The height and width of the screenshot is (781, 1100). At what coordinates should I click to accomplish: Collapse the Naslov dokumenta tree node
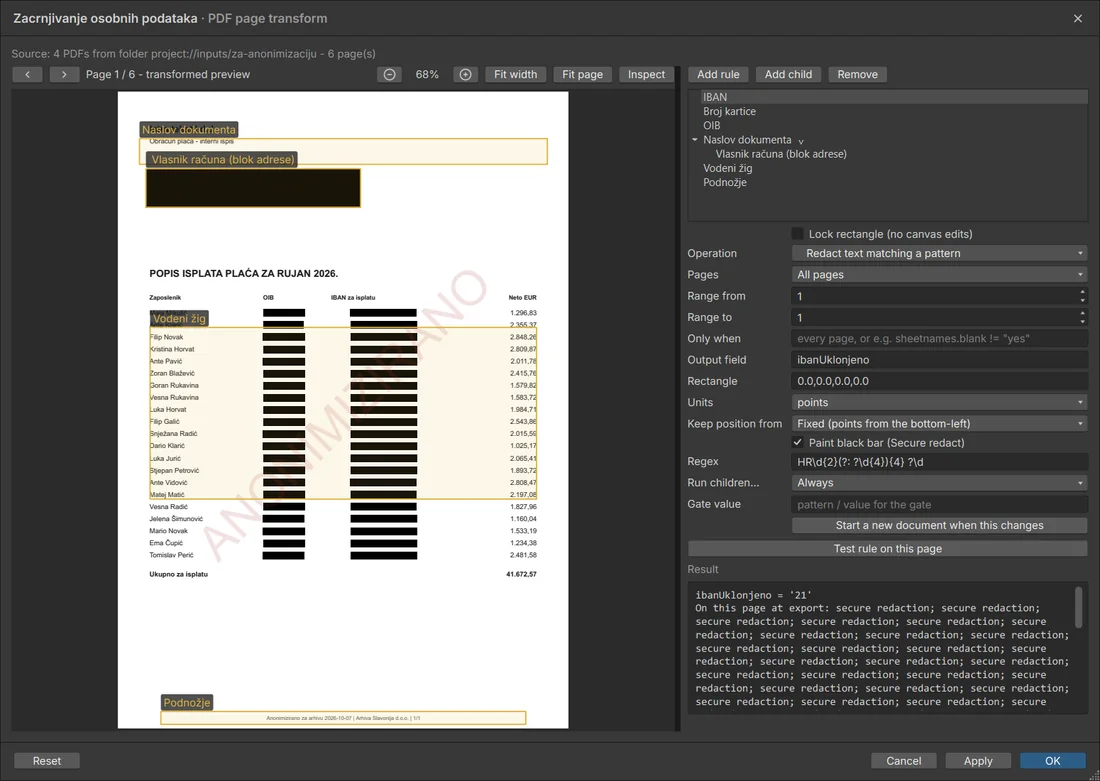point(695,140)
